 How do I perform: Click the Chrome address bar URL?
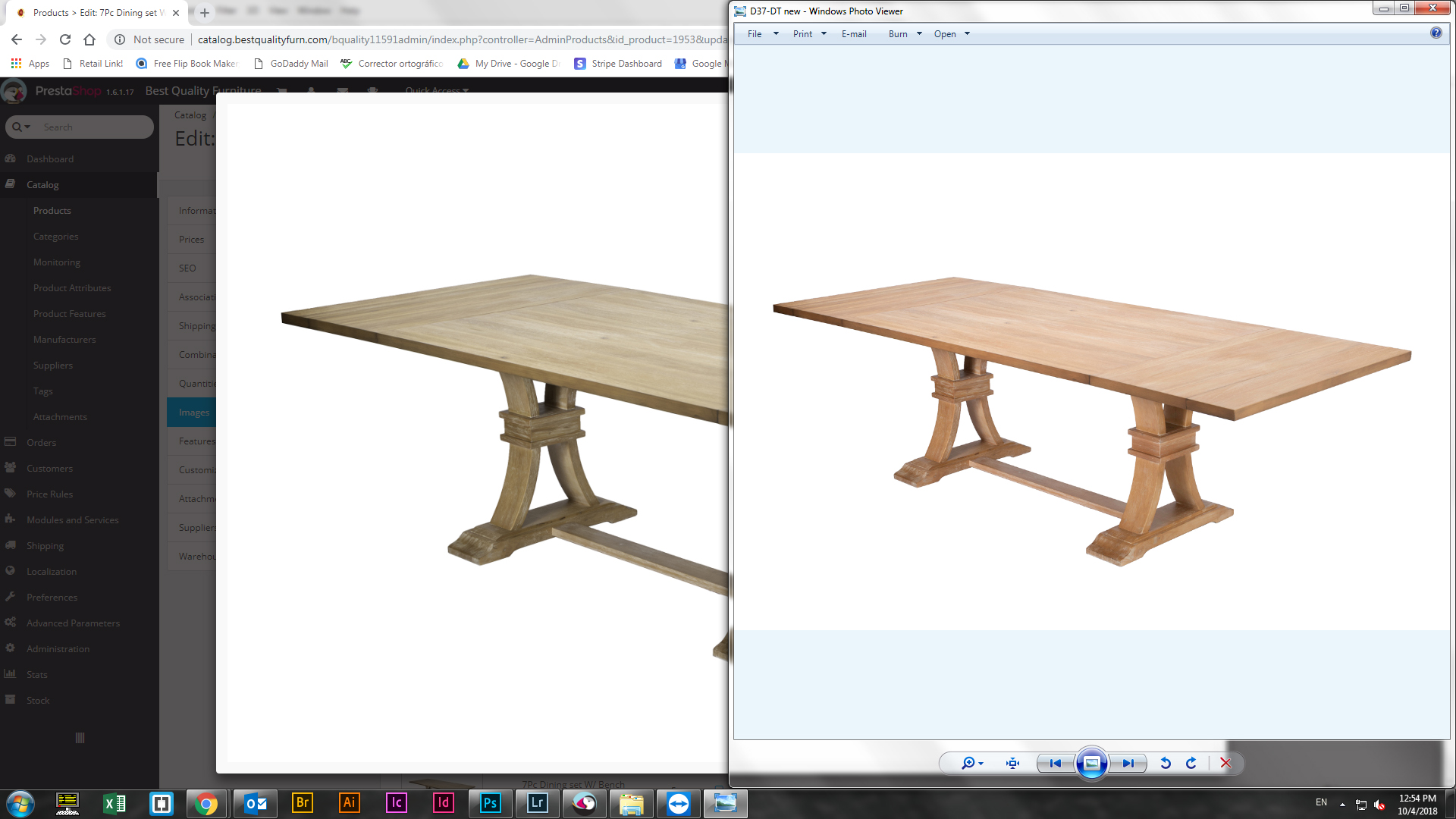pyautogui.click(x=455, y=39)
